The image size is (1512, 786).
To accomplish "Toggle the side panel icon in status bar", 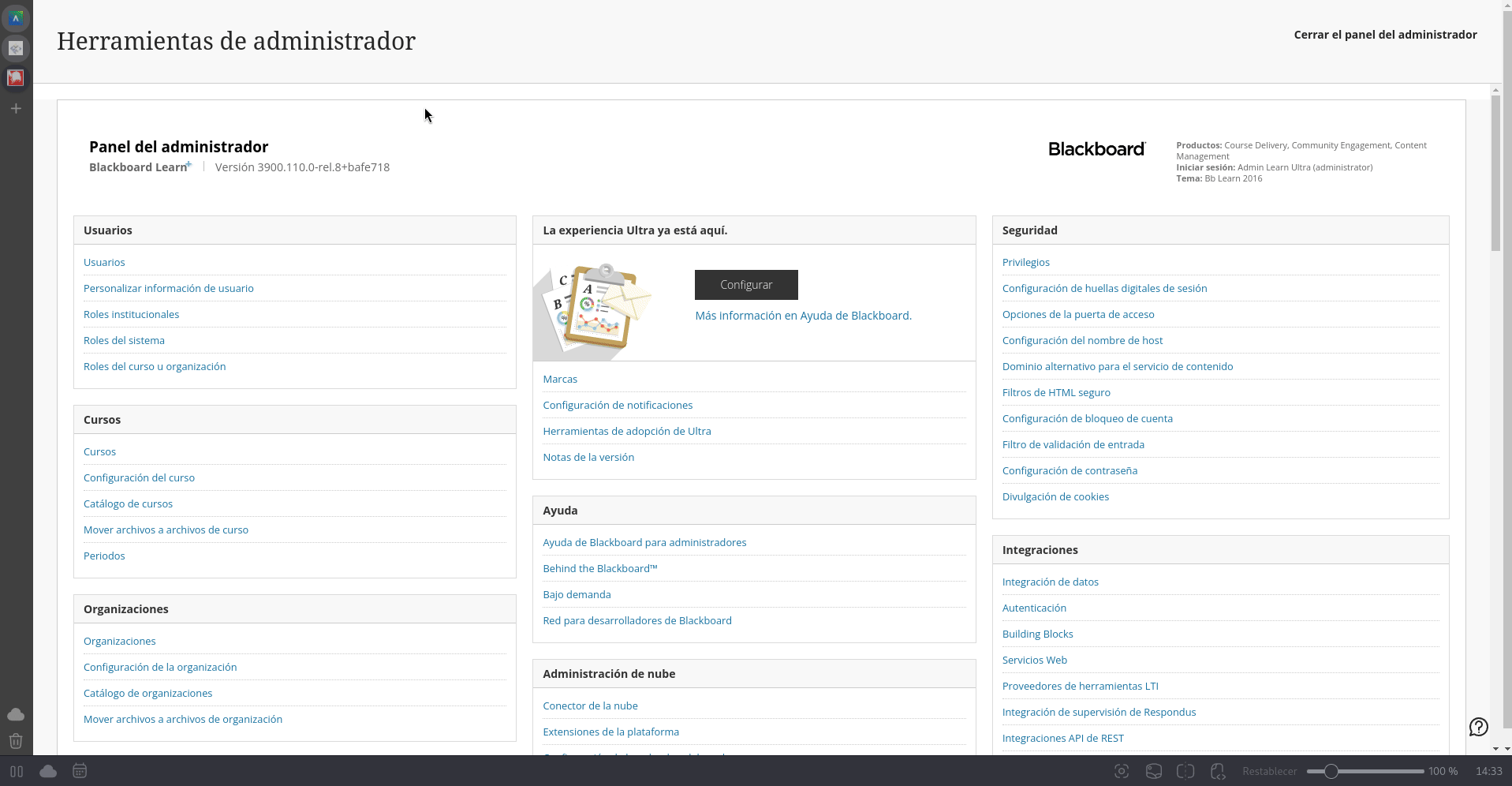I will click(x=17, y=771).
